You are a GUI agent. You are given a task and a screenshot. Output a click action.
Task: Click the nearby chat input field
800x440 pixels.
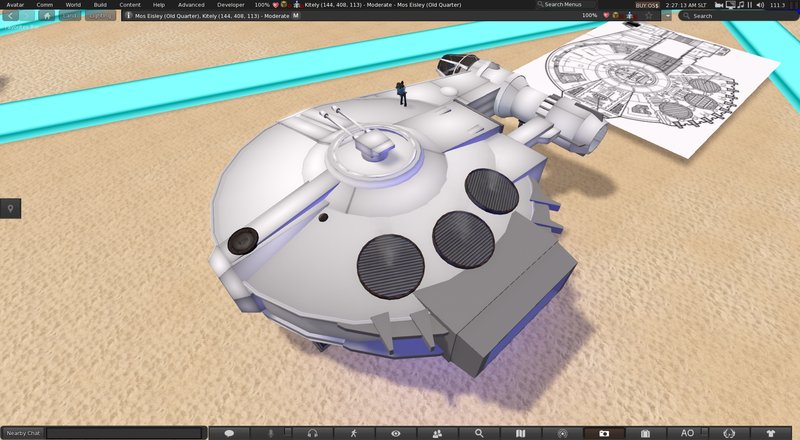(125, 433)
